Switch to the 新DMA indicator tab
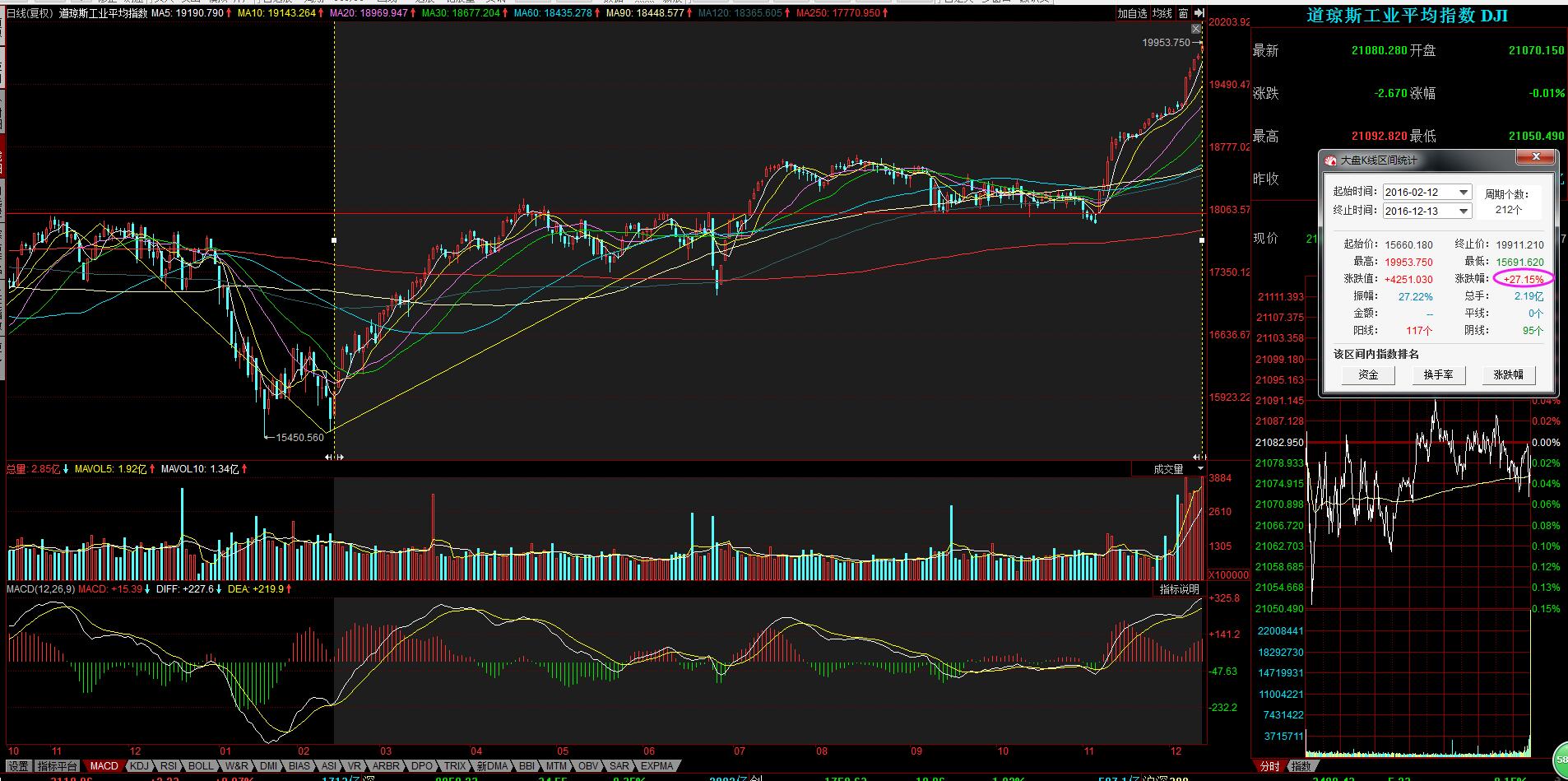Screen dimensions: 1568x781 click(492, 766)
